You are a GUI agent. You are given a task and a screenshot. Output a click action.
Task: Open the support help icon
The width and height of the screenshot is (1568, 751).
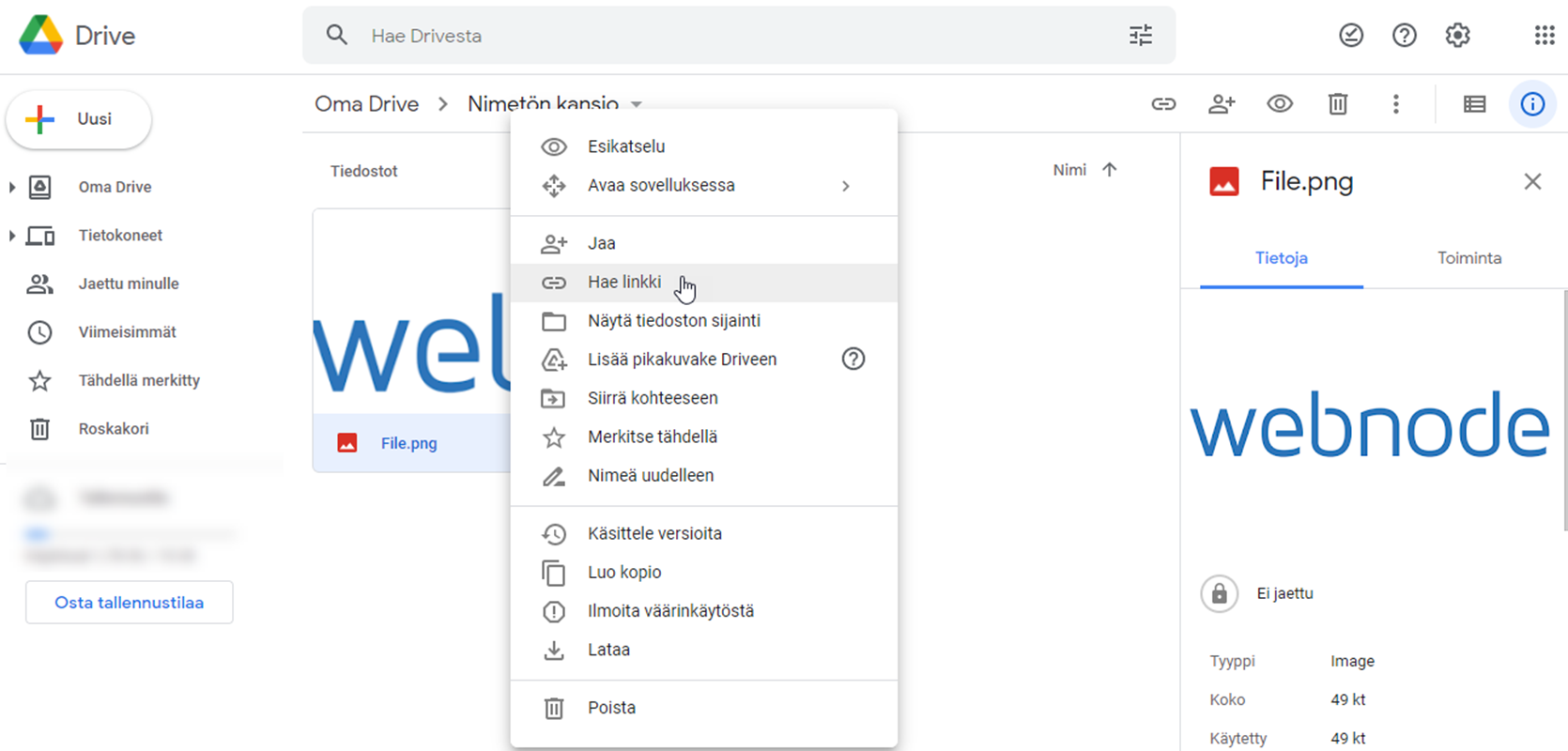click(1404, 36)
